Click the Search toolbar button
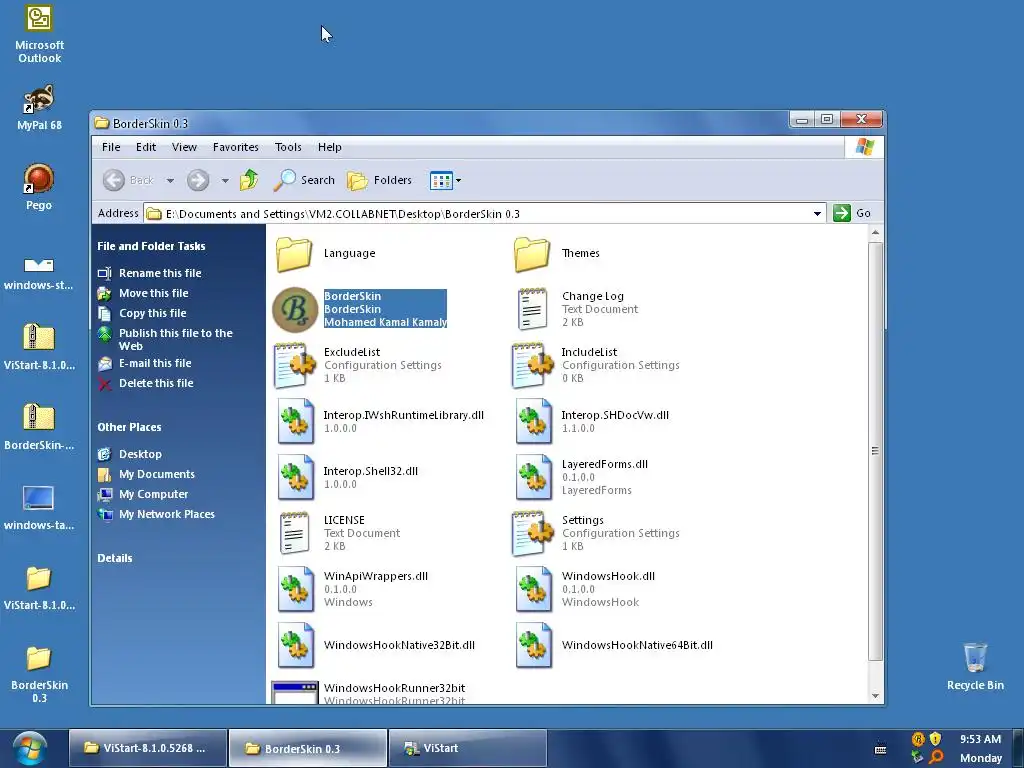Viewport: 1024px width, 768px height. point(304,180)
